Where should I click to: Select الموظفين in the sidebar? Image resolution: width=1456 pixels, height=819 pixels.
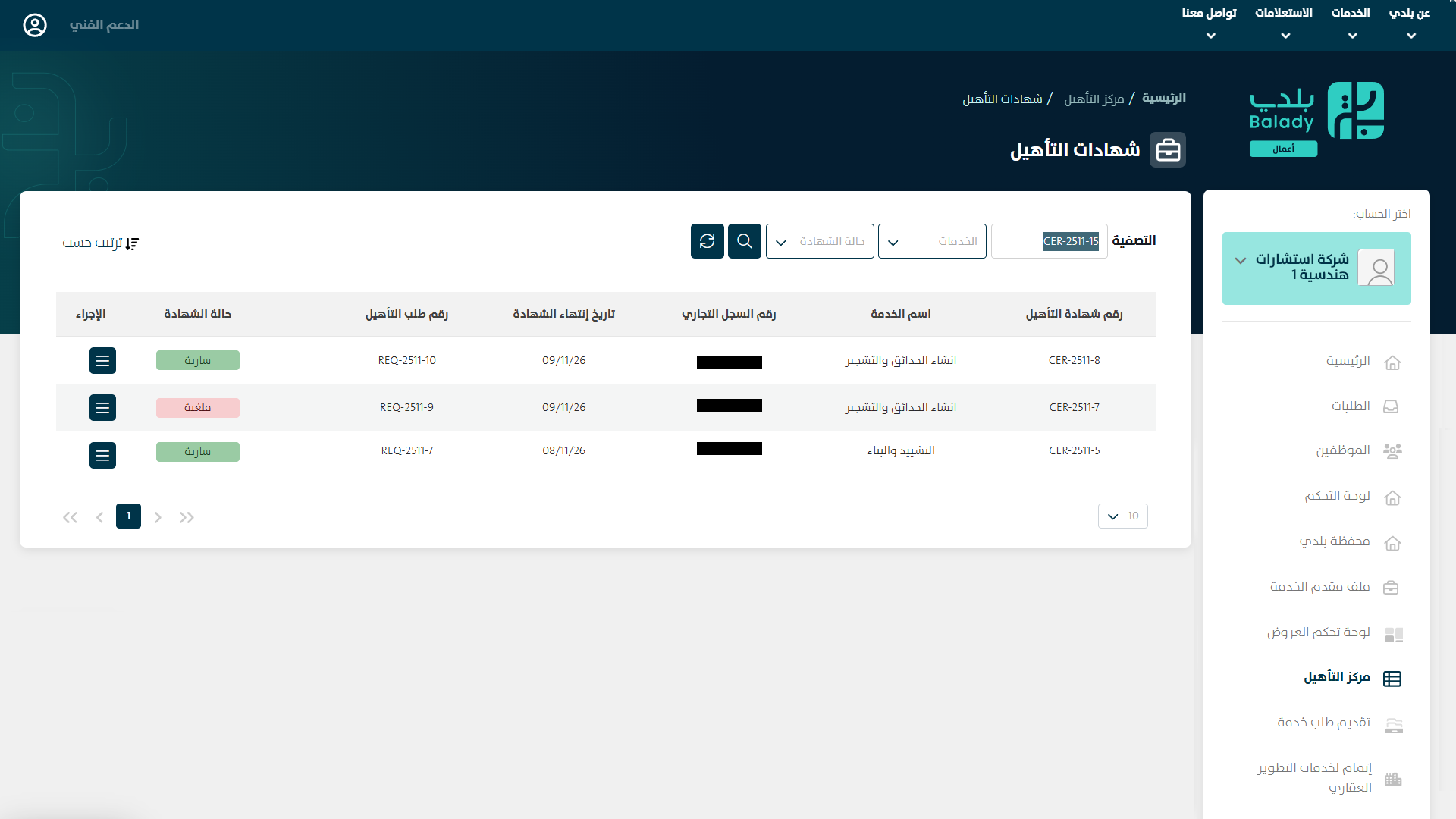tap(1342, 450)
